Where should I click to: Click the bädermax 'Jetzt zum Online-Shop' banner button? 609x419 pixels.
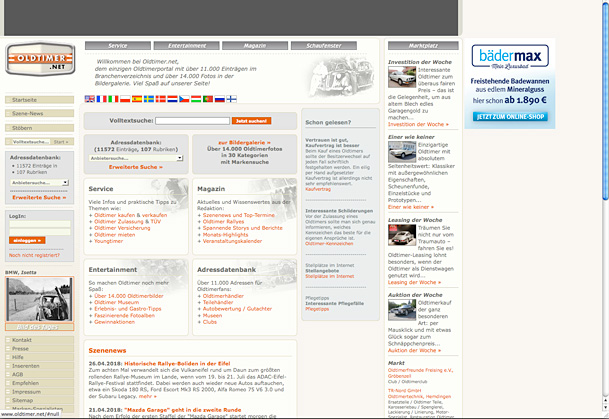click(510, 117)
